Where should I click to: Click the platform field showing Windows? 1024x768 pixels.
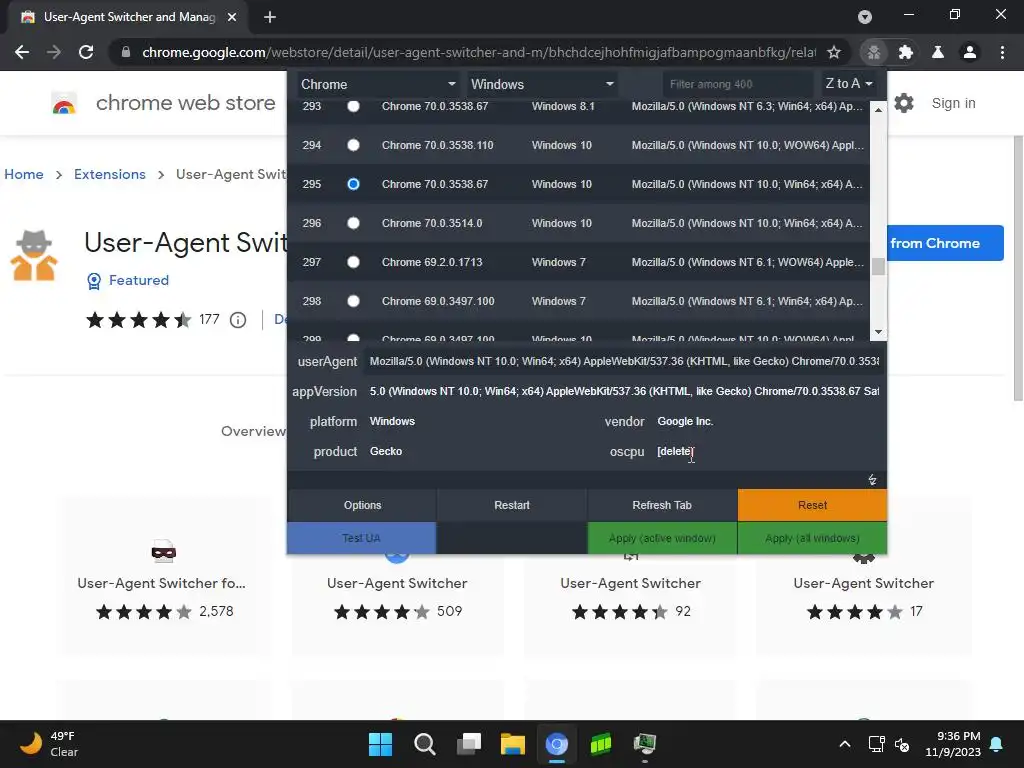pyautogui.click(x=480, y=421)
